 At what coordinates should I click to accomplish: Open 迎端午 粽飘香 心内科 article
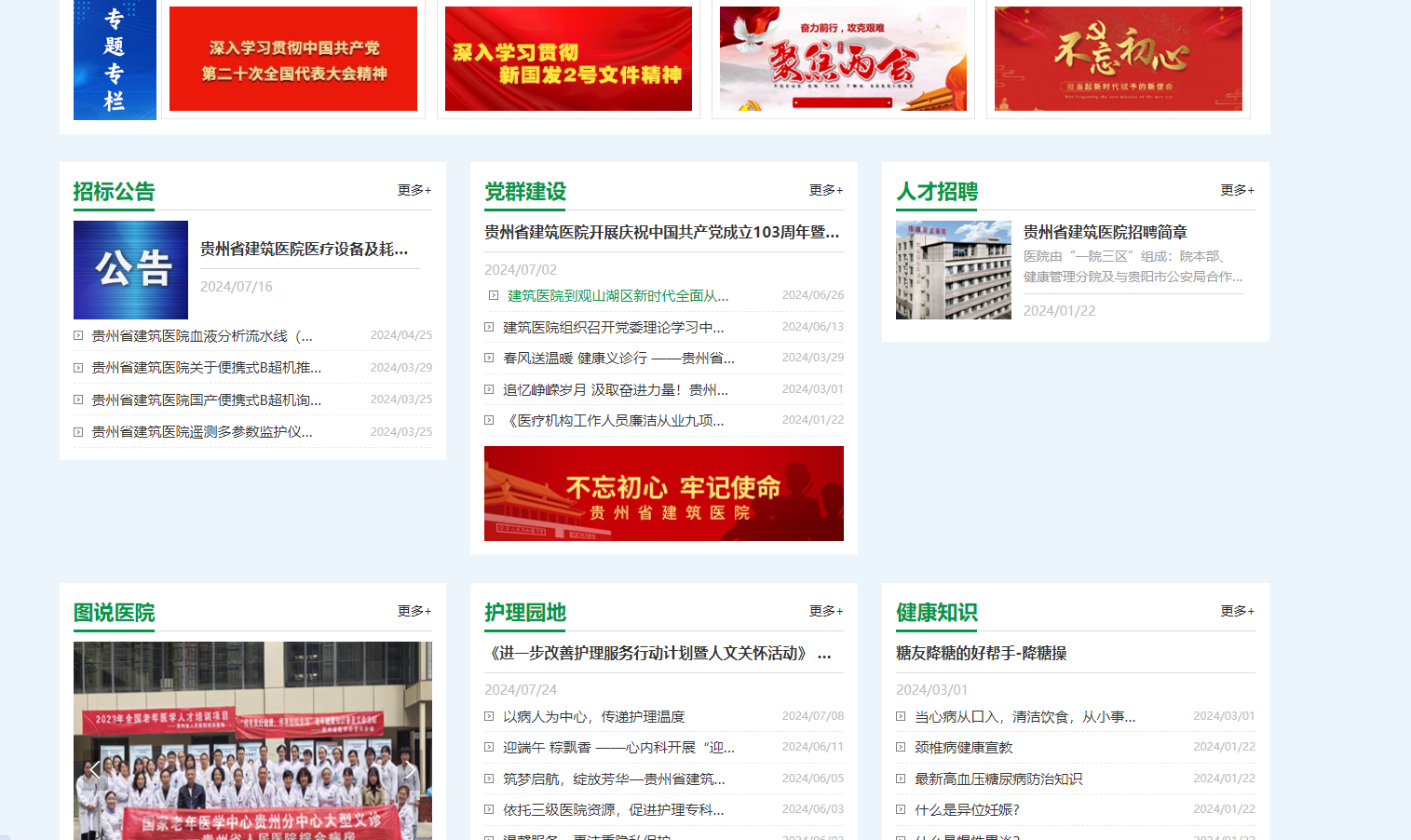pos(618,747)
